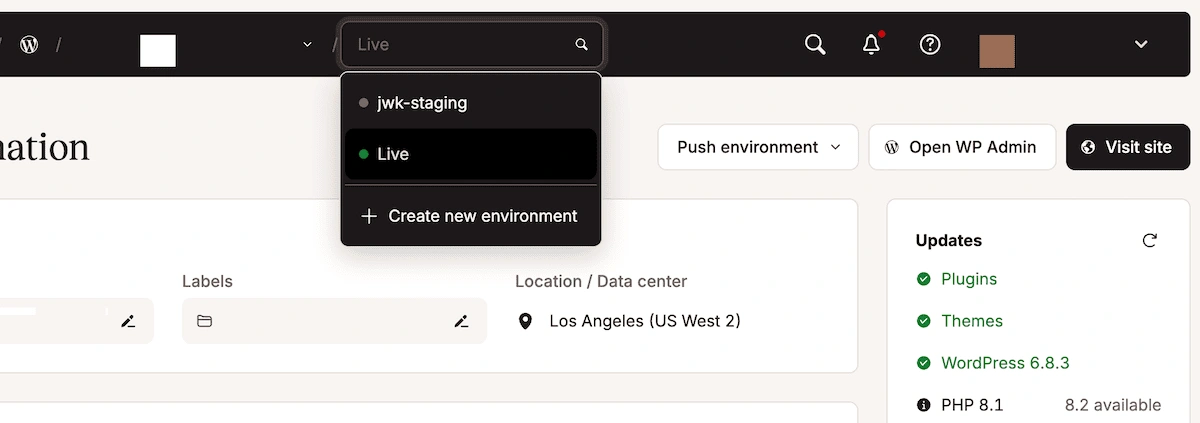This screenshot has width=1200, height=423.
Task: Click the Los Angeles location pin icon
Action: tap(525, 321)
